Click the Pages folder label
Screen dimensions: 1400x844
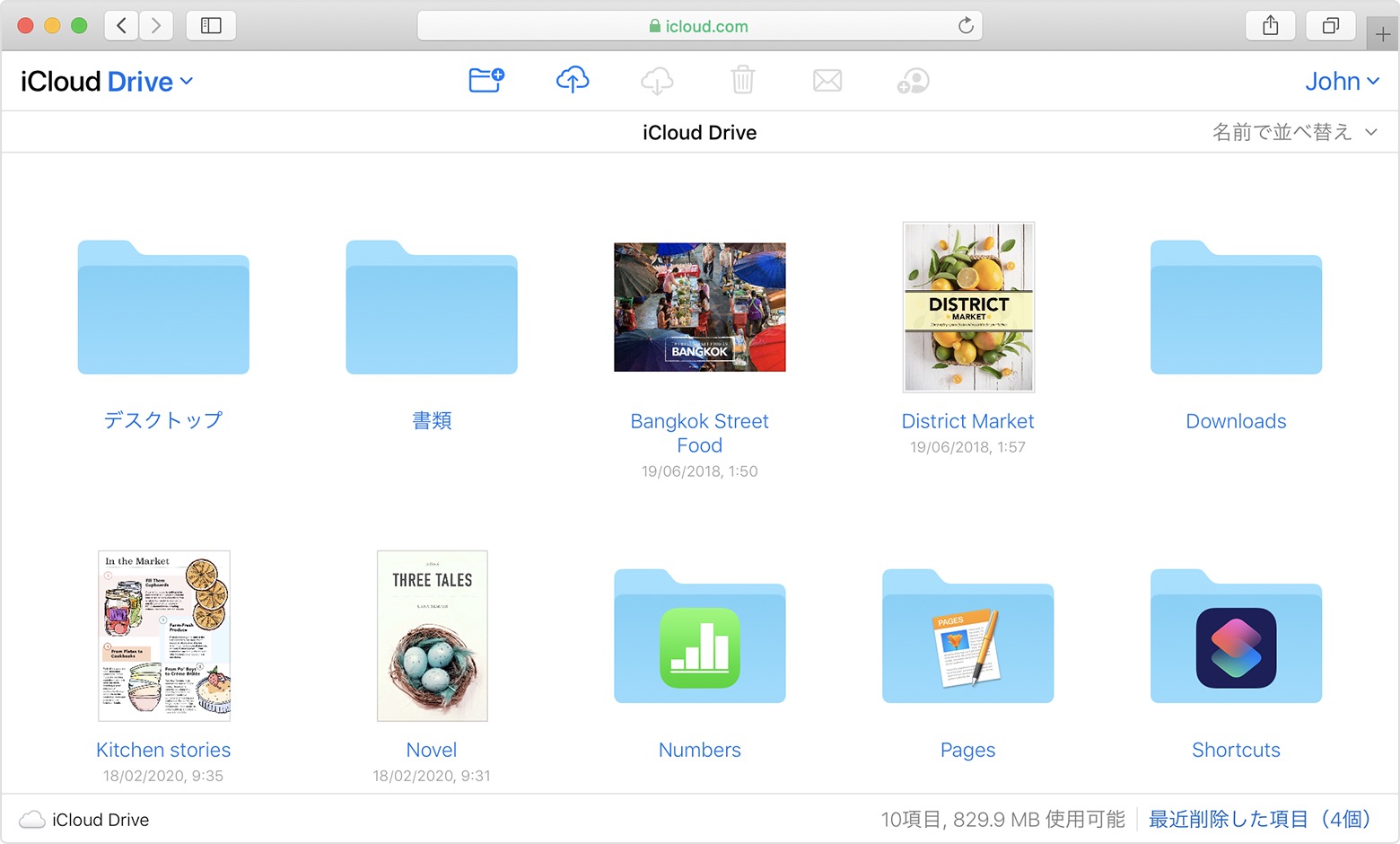coord(967,750)
